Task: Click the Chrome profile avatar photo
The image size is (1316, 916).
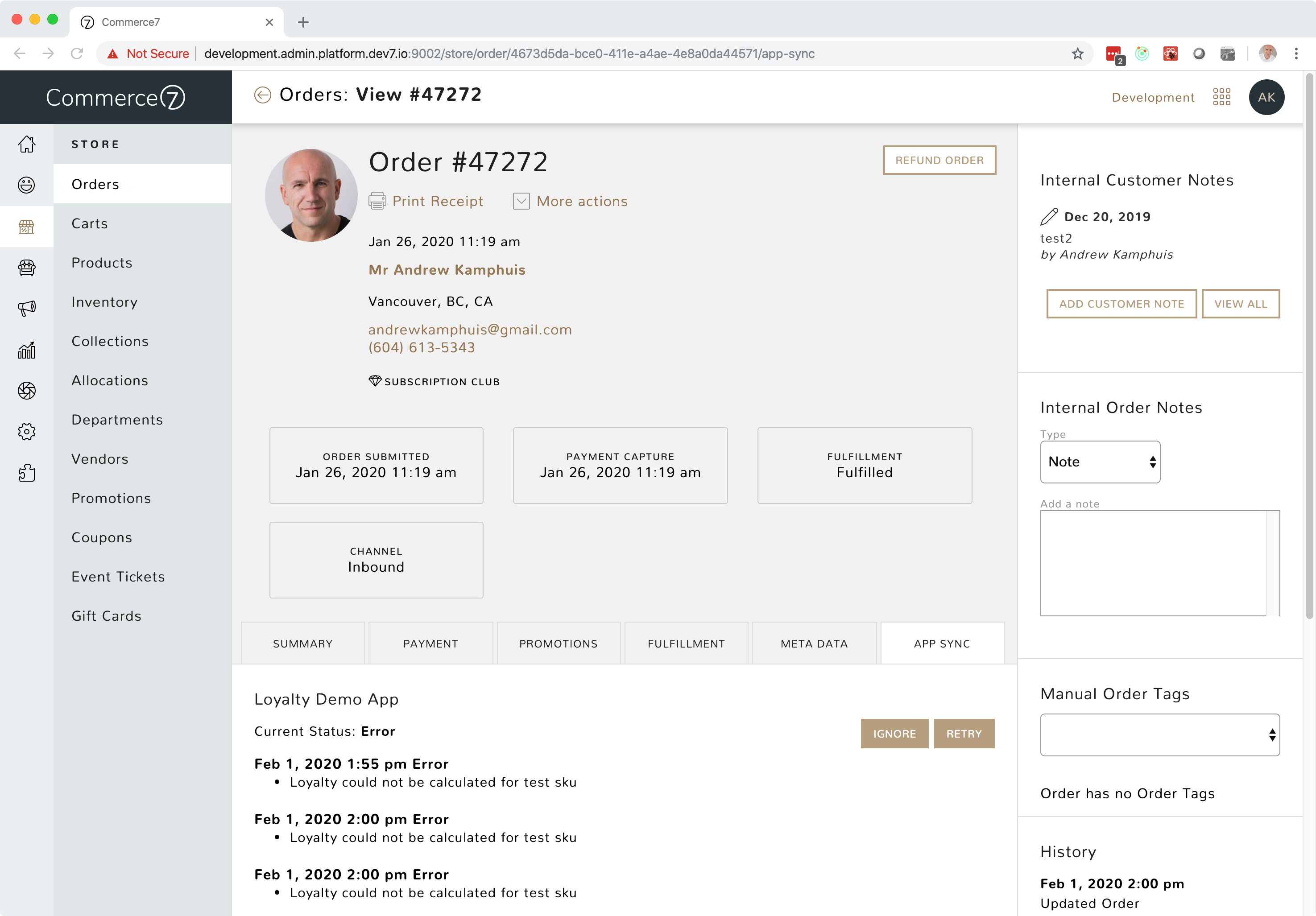Action: (x=1267, y=53)
